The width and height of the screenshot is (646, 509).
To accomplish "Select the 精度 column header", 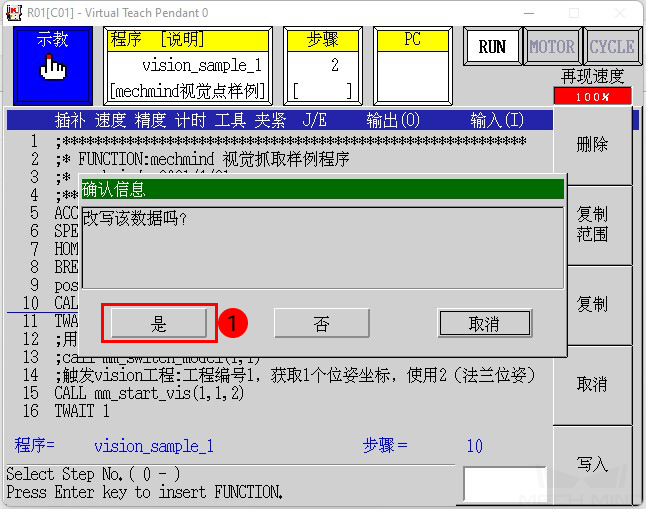I will [x=150, y=121].
